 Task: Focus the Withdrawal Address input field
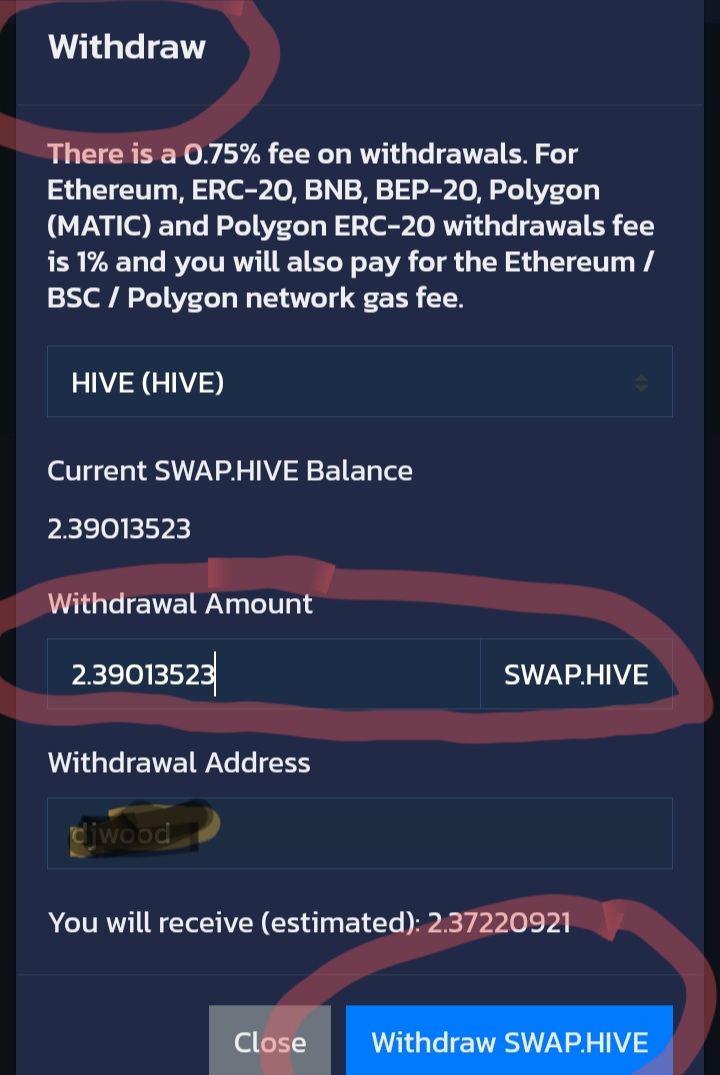pos(359,833)
